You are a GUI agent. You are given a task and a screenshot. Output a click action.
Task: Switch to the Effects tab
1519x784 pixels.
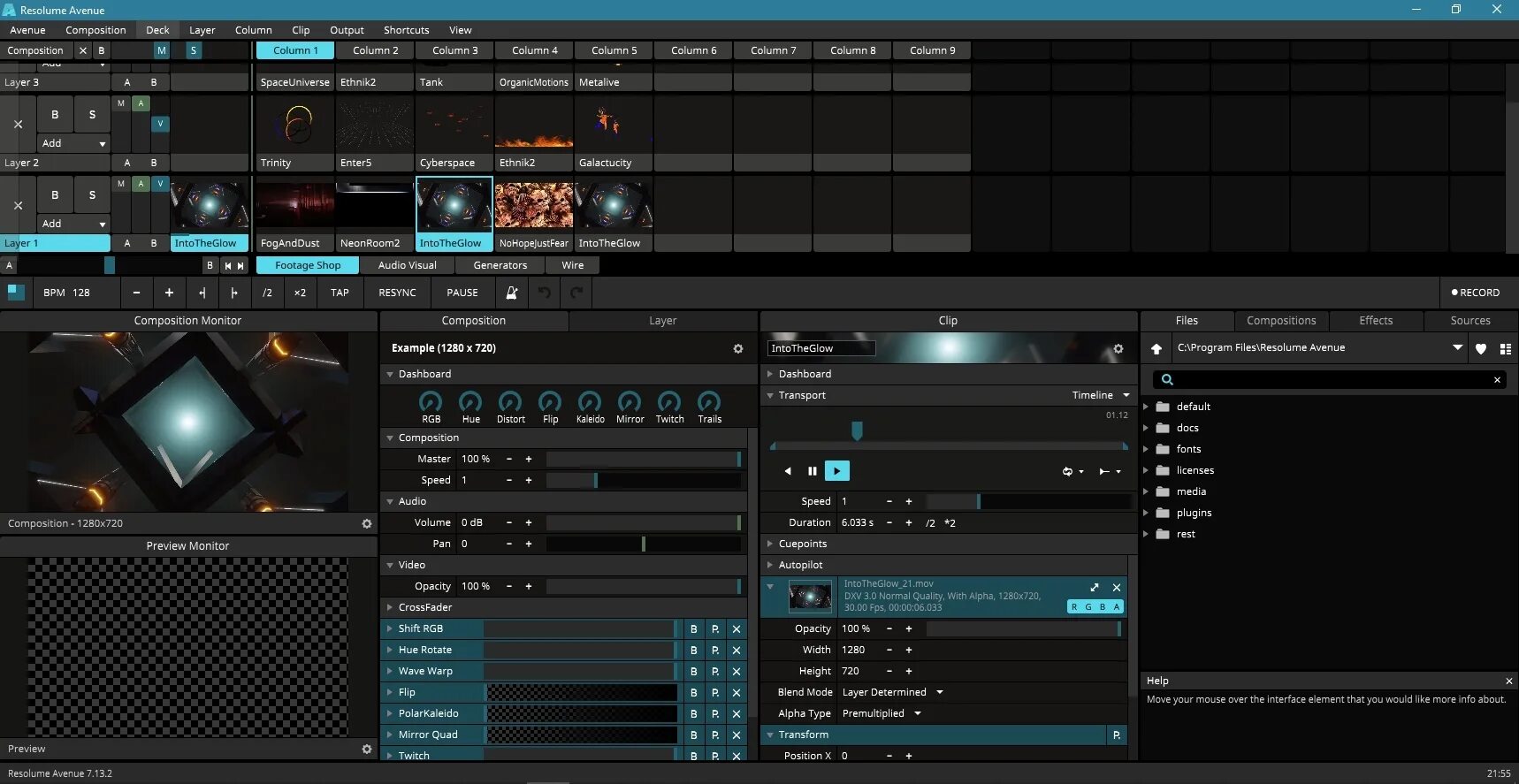(x=1375, y=321)
